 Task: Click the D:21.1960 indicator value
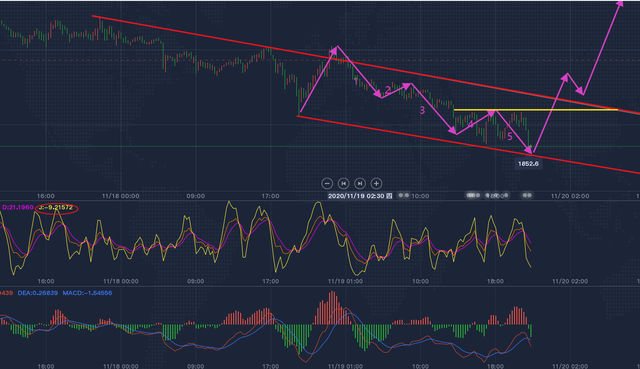pos(18,207)
